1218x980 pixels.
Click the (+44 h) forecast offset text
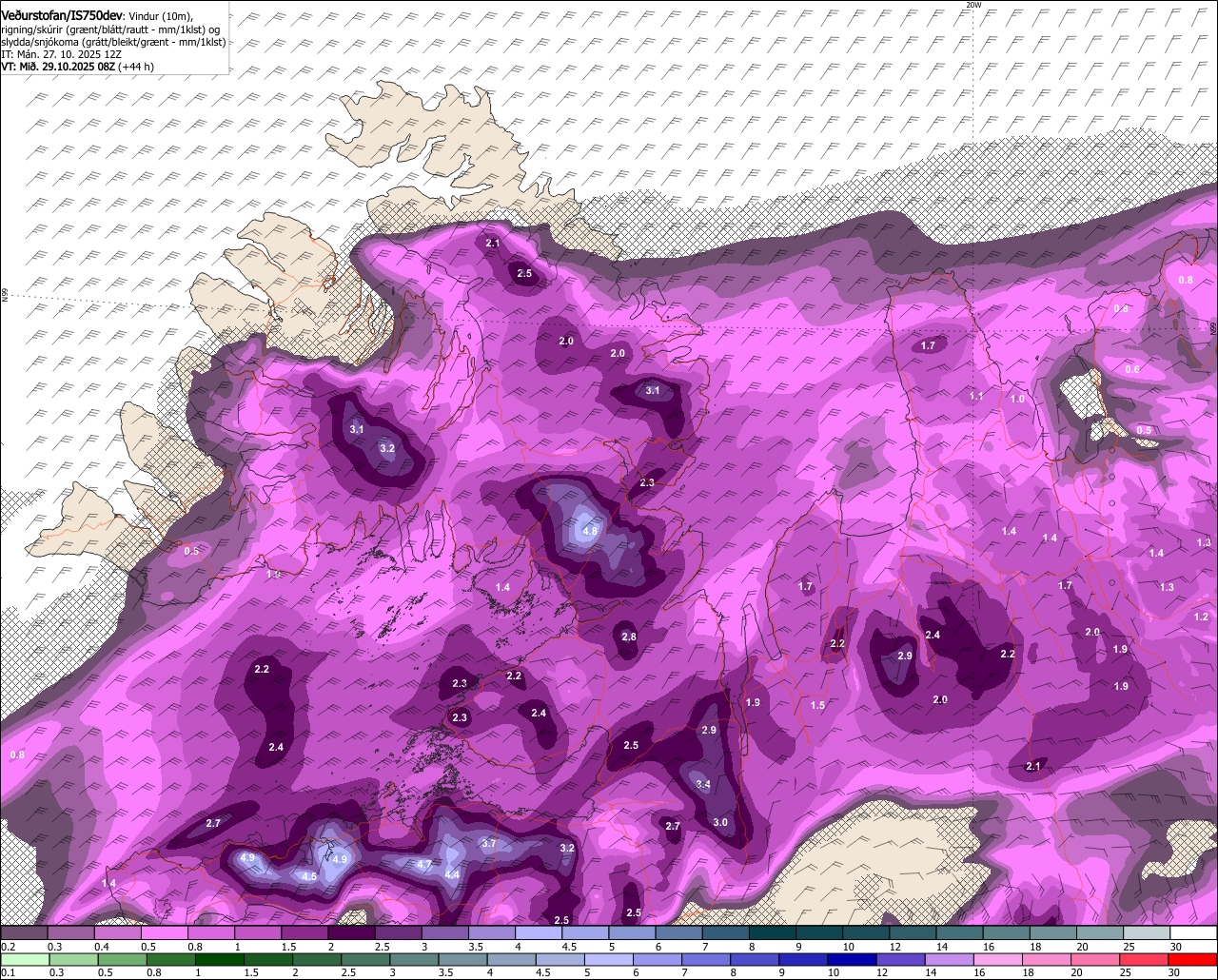tap(136, 67)
